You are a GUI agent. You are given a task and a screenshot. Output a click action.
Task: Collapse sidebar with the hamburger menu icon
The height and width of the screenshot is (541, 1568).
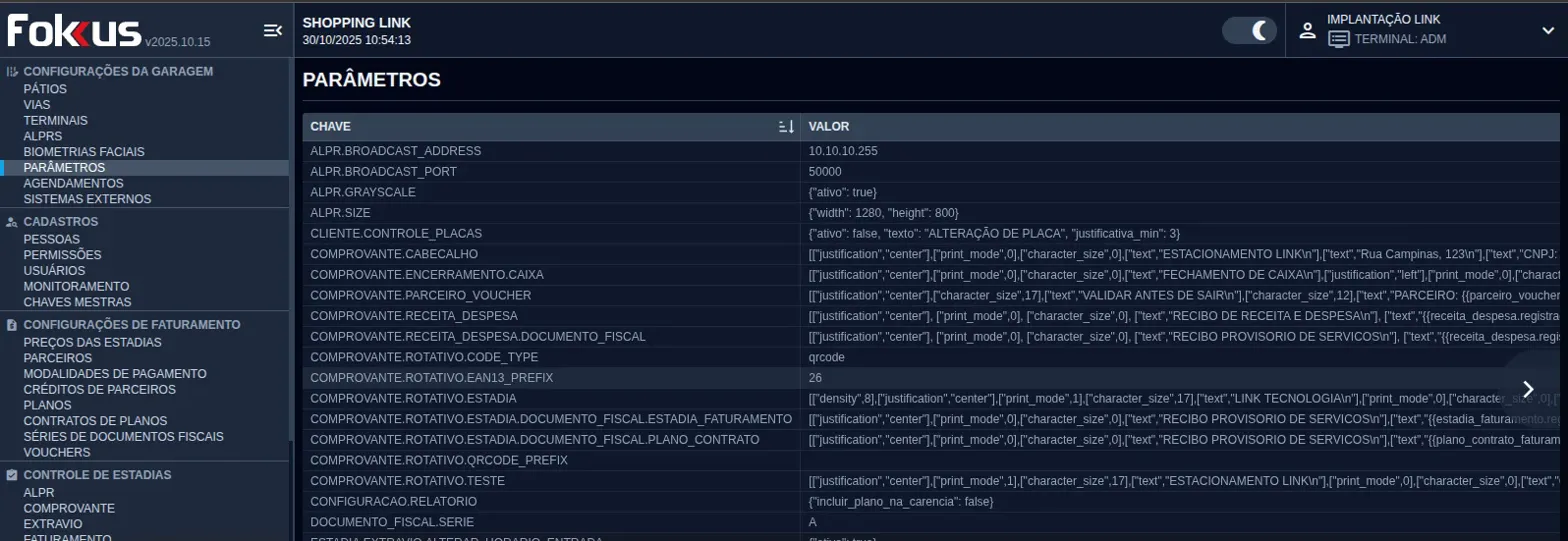coord(272,31)
